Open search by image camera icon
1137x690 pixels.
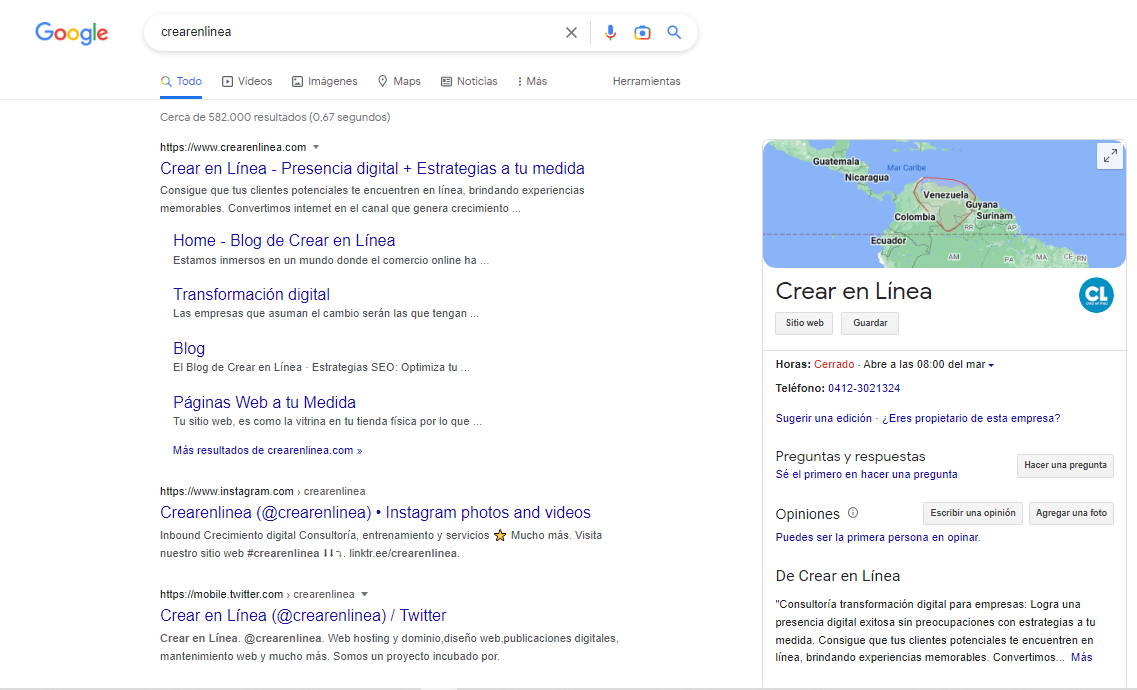pos(642,33)
